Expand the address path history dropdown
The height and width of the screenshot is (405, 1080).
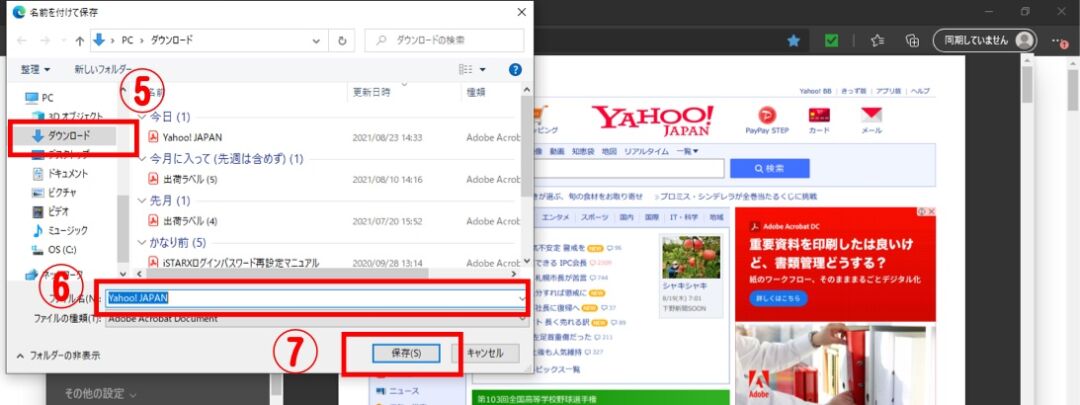click(315, 41)
